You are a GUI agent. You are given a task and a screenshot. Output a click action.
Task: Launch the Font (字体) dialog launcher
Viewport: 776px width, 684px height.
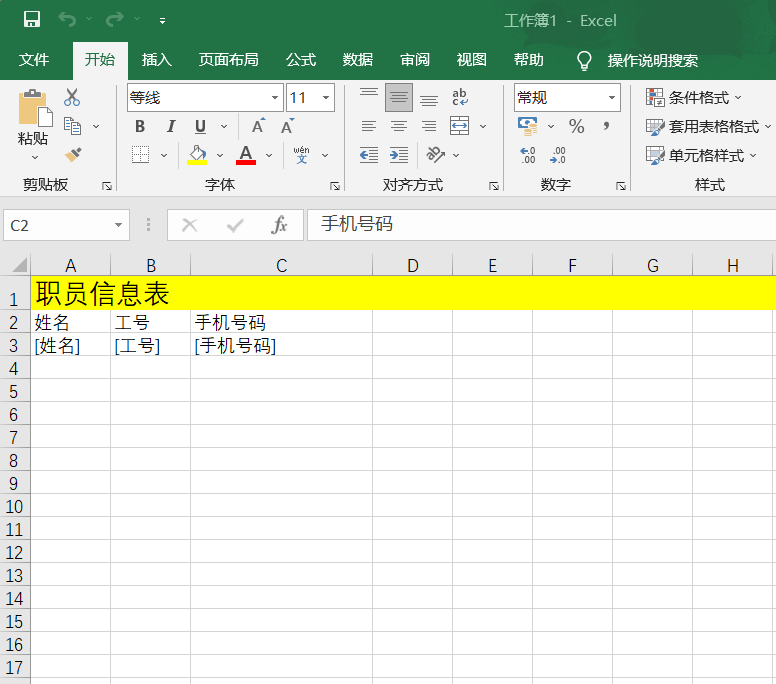pyautogui.click(x=335, y=186)
